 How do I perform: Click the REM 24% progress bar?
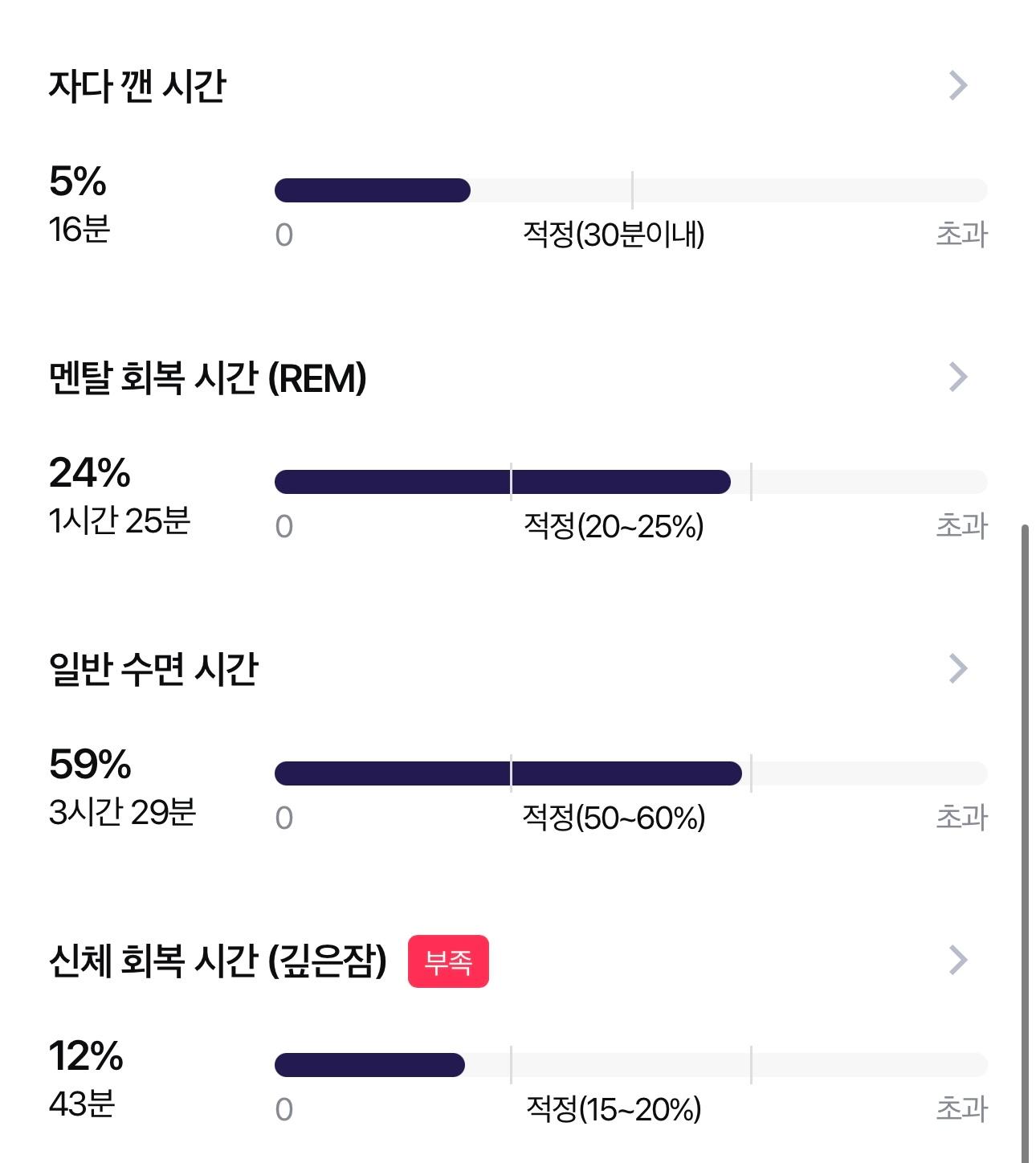(x=630, y=482)
